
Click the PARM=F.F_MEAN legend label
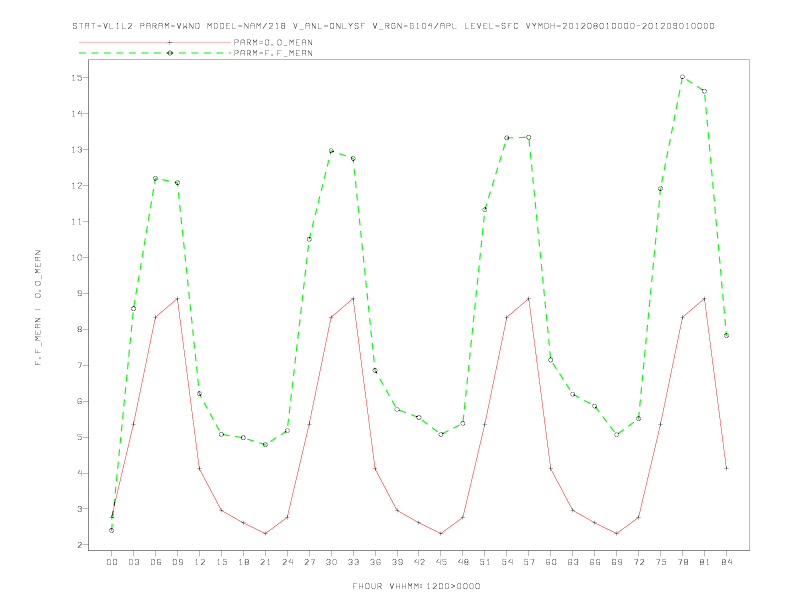coord(273,53)
